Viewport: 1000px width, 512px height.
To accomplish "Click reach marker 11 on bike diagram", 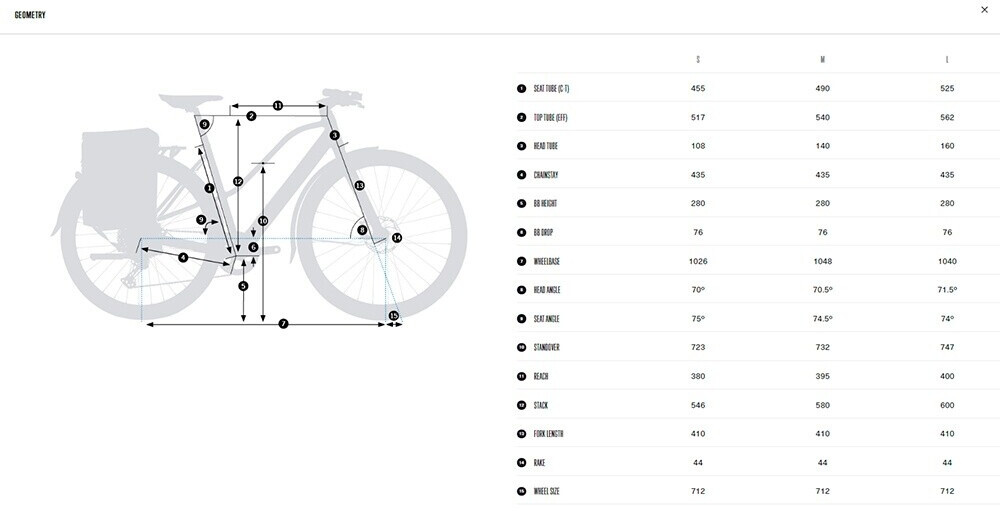I will tap(278, 105).
